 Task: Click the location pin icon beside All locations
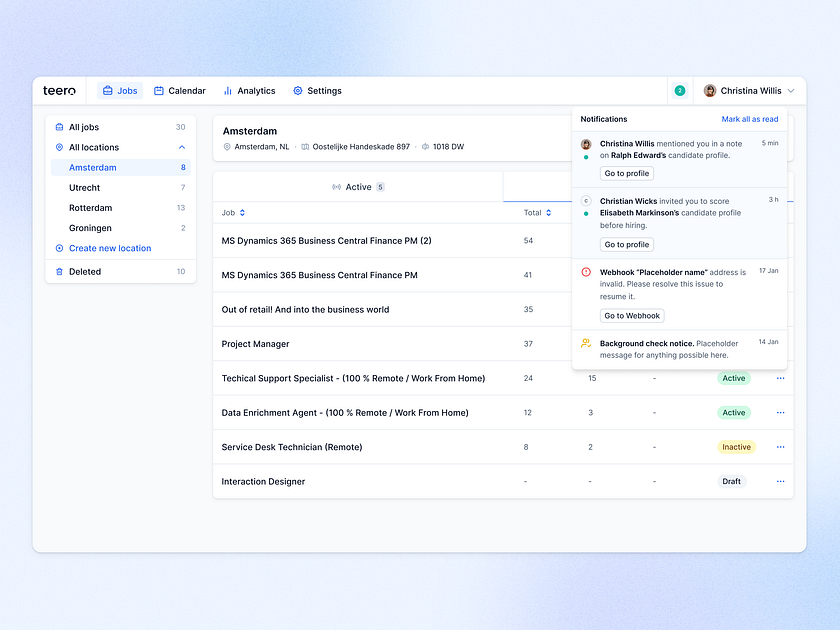[59, 147]
